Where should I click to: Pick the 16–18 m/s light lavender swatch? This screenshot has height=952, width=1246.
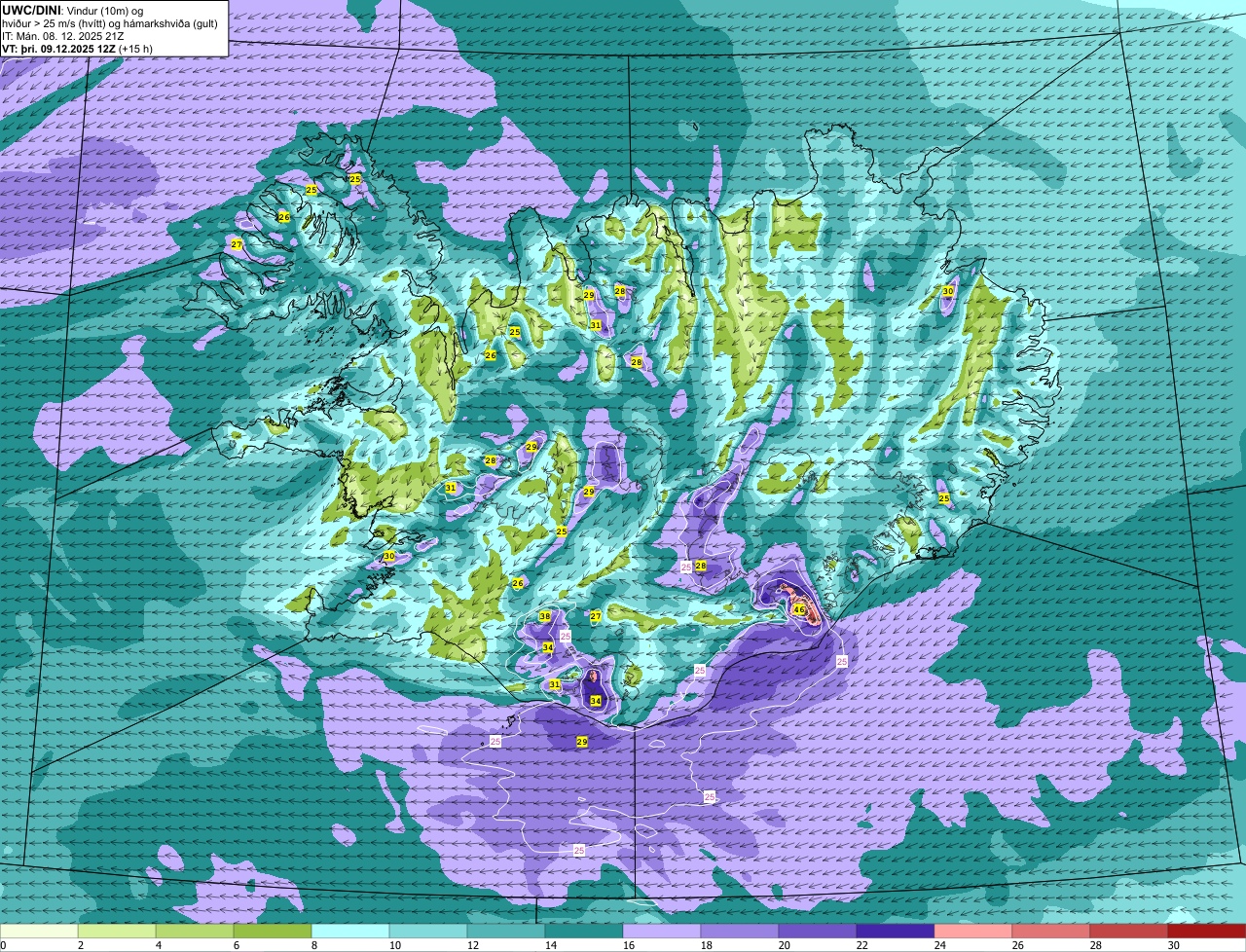coord(662,932)
